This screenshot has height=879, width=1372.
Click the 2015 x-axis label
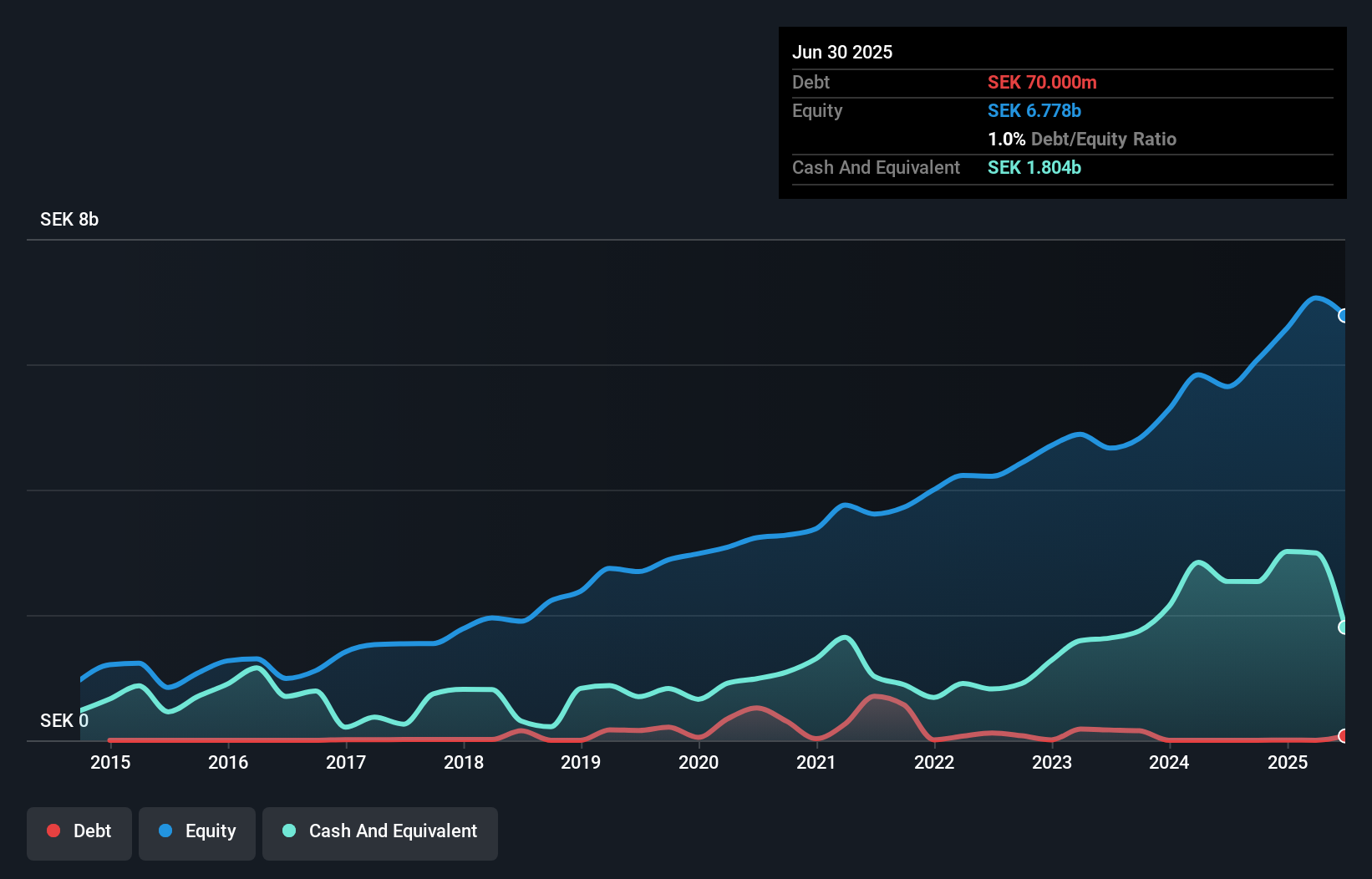(110, 762)
